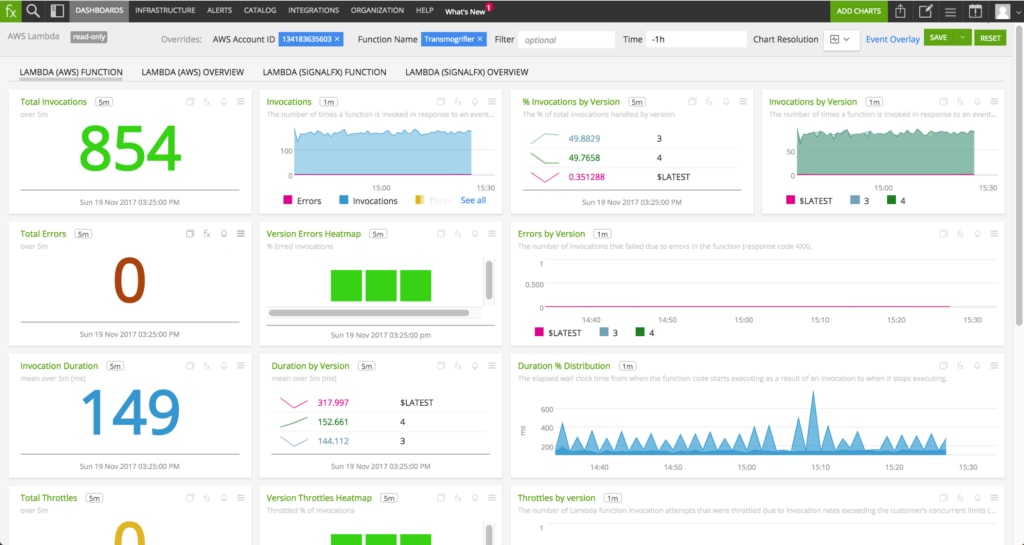This screenshot has width=1024, height=545.
Task: Open the hamburger actions menu in top bar
Action: (950, 12)
